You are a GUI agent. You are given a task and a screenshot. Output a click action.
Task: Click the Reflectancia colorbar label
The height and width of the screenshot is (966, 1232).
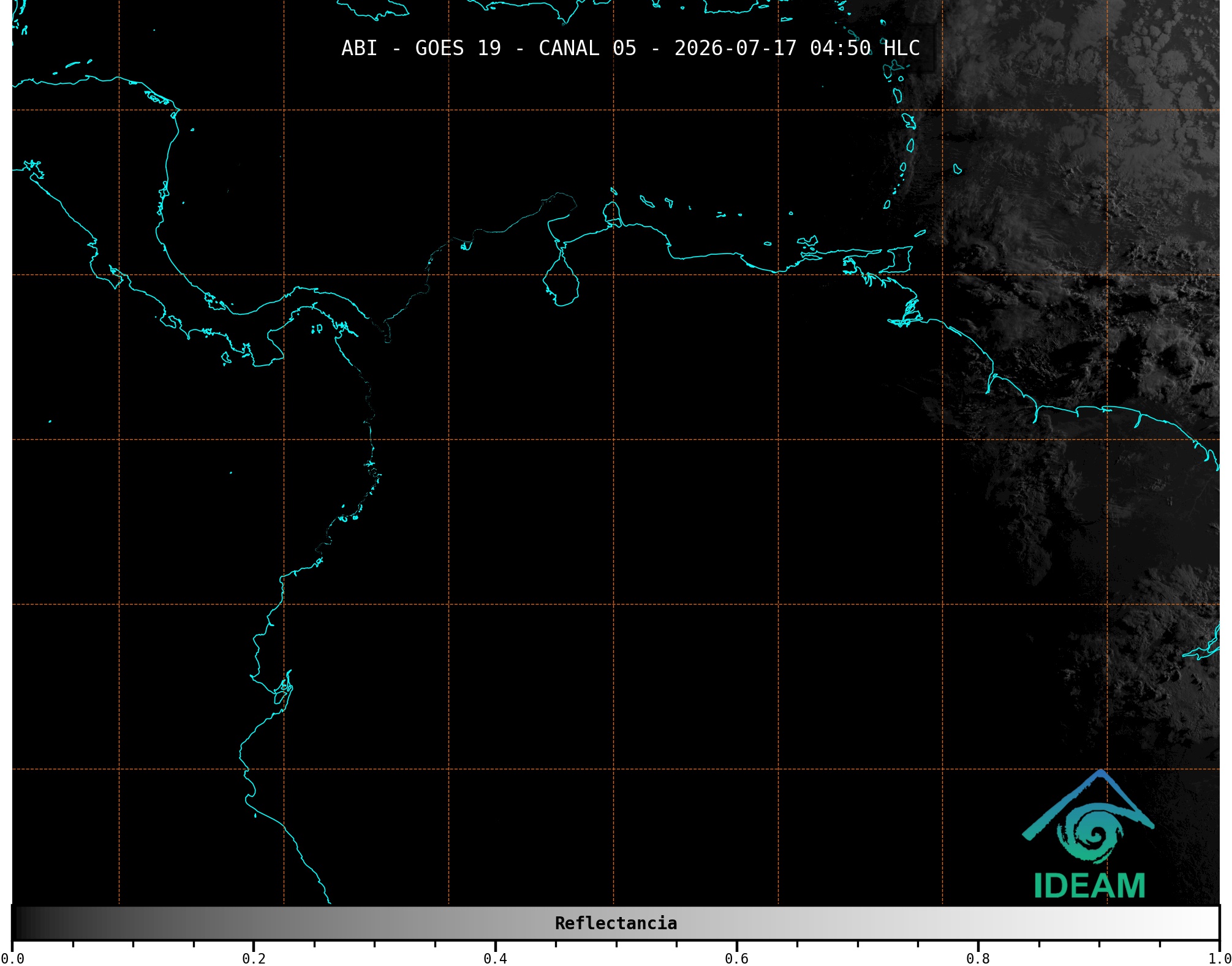point(616,923)
